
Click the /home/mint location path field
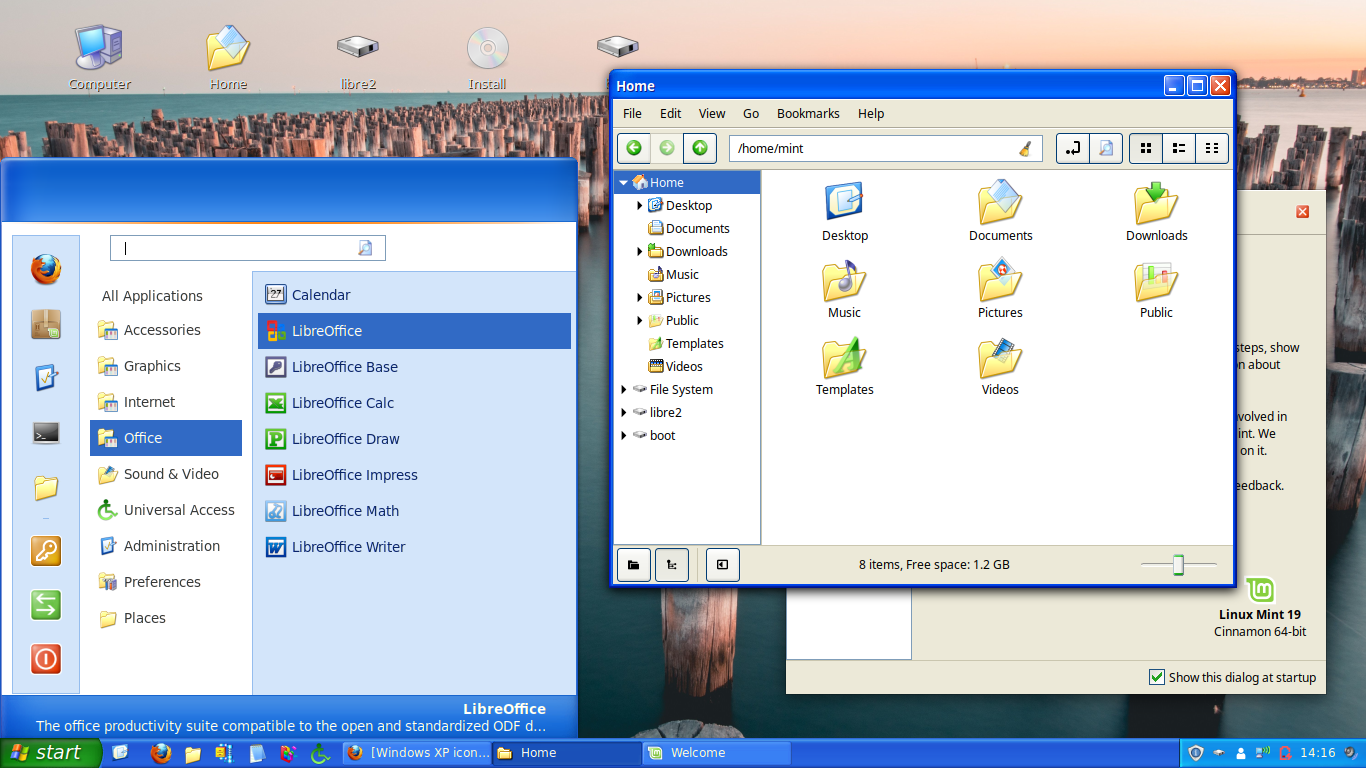pyautogui.click(x=886, y=149)
